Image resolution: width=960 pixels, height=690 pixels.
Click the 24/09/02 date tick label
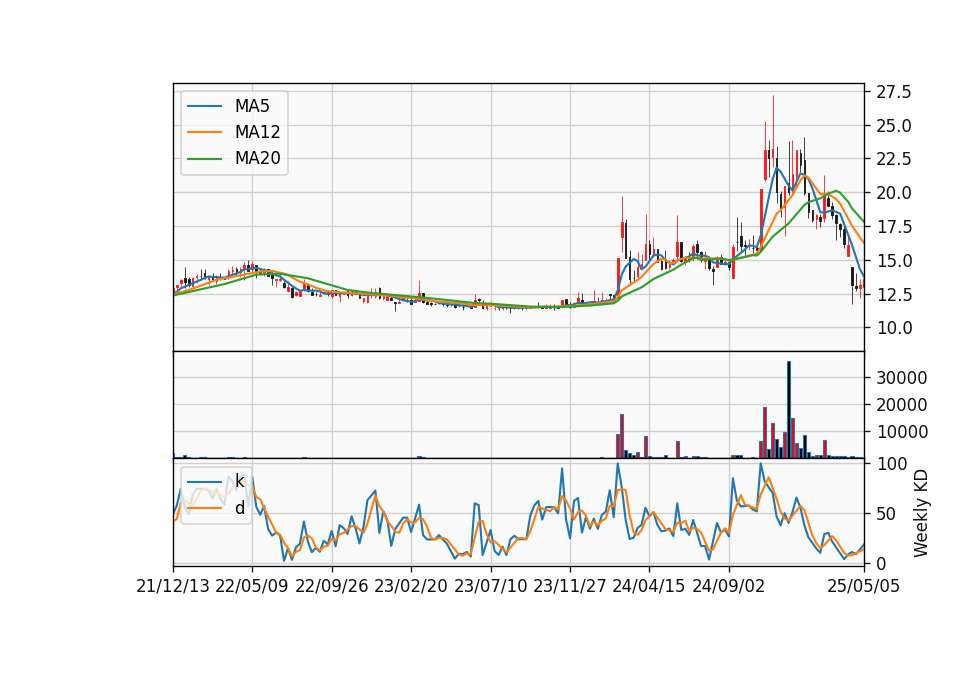coord(729,586)
